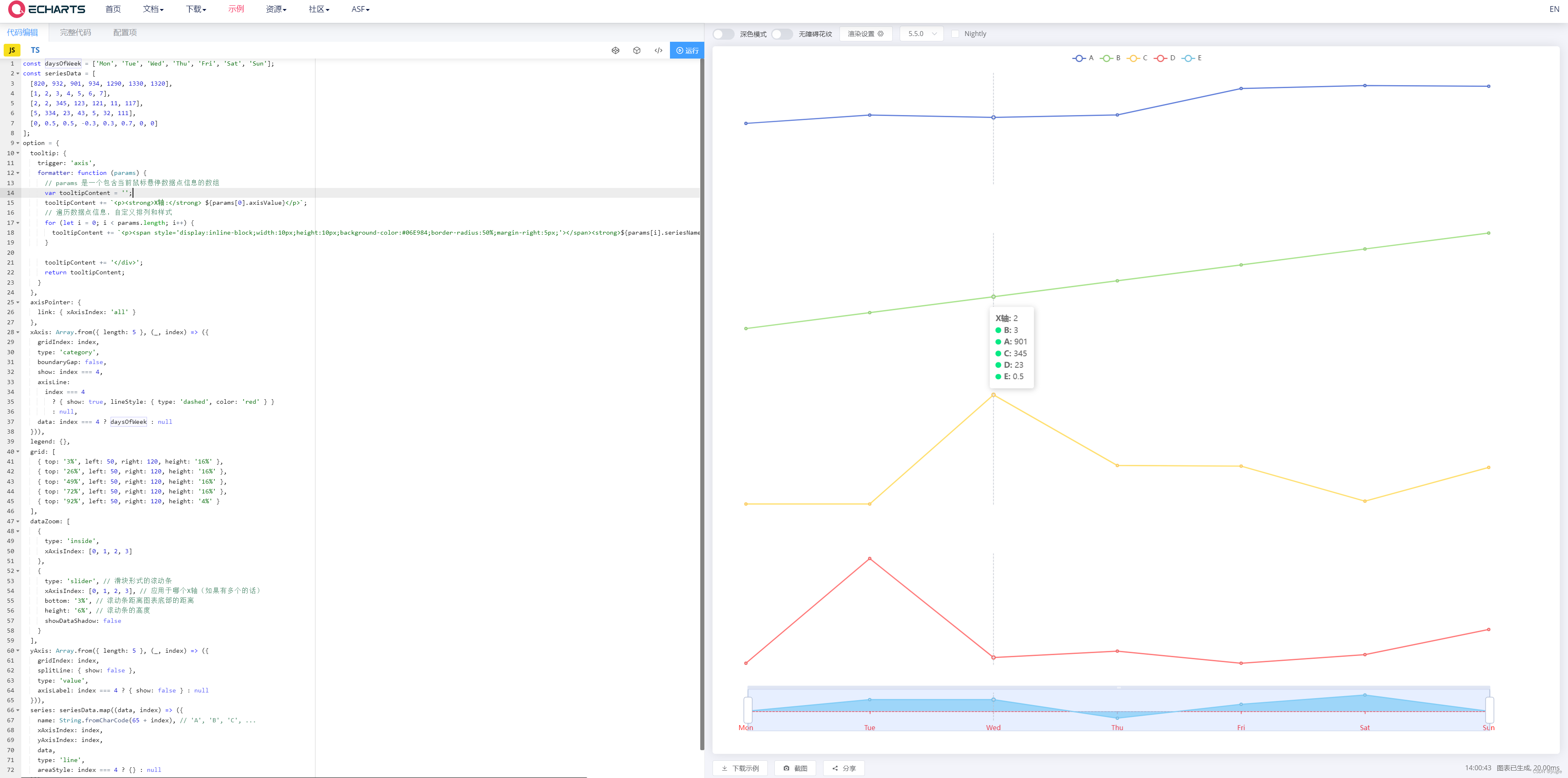Viewport: 1568px width, 778px height.
Task: Go to 首页 home page
Action: pos(113,9)
